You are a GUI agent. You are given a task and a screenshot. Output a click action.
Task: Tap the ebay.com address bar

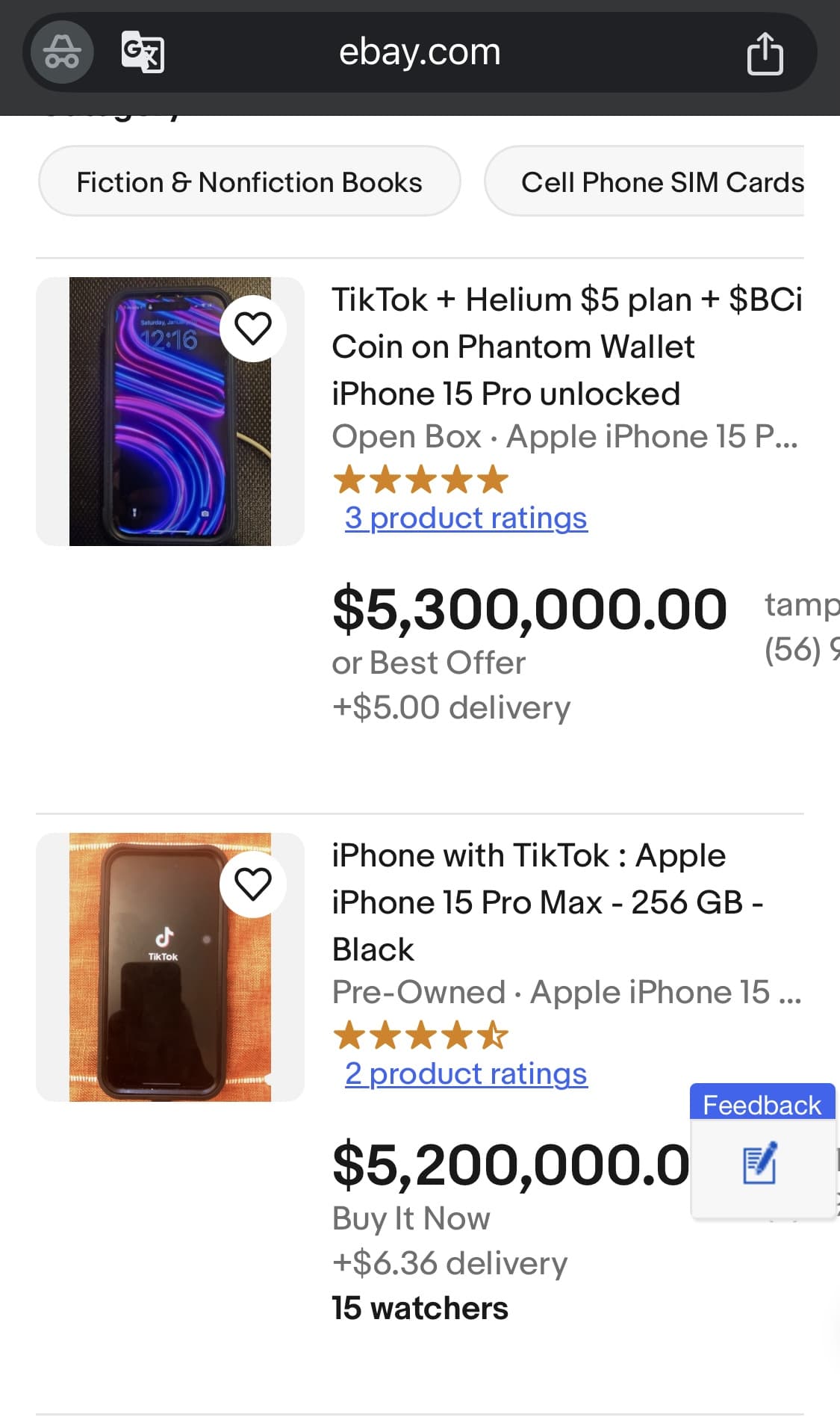point(420,52)
